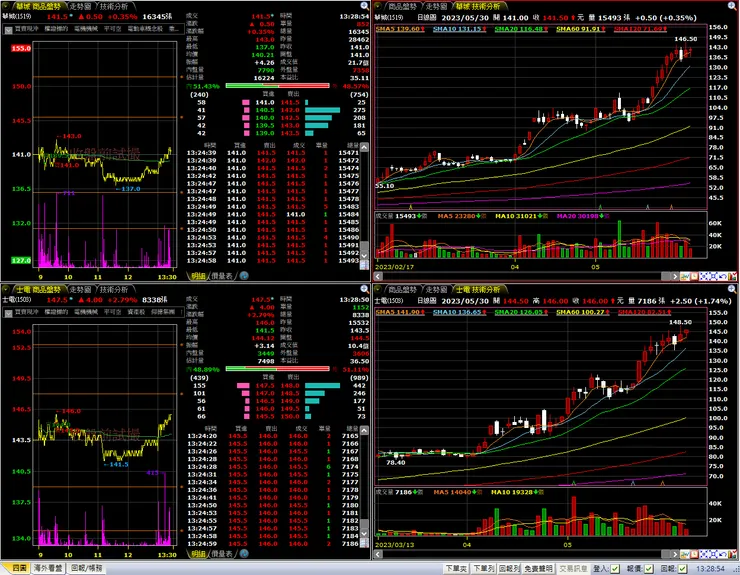The width and height of the screenshot is (740, 575).
Task: Click chart indicator icon in top-right toolbar
Action: click(685, 276)
